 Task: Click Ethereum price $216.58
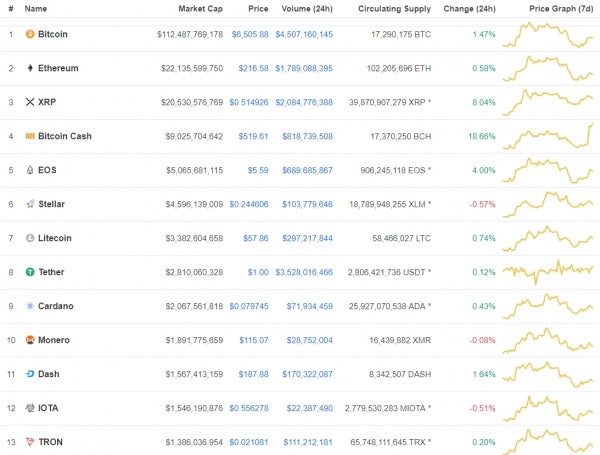click(253, 68)
